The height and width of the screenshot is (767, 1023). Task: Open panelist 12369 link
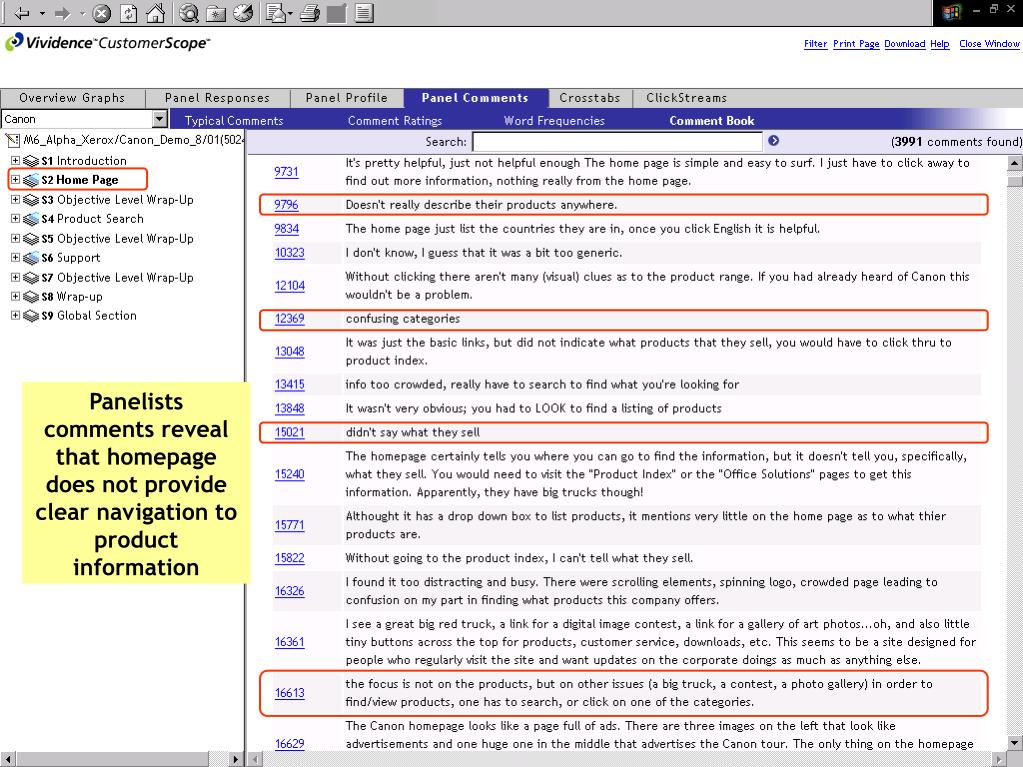click(x=290, y=319)
